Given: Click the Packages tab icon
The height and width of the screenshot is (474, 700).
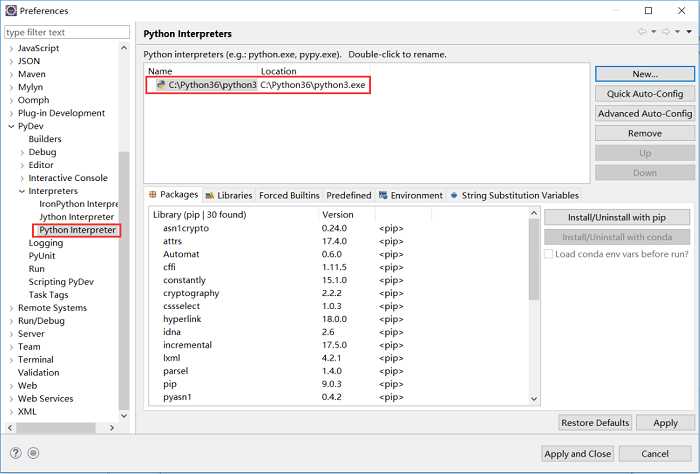Looking at the screenshot, I should pos(153,195).
